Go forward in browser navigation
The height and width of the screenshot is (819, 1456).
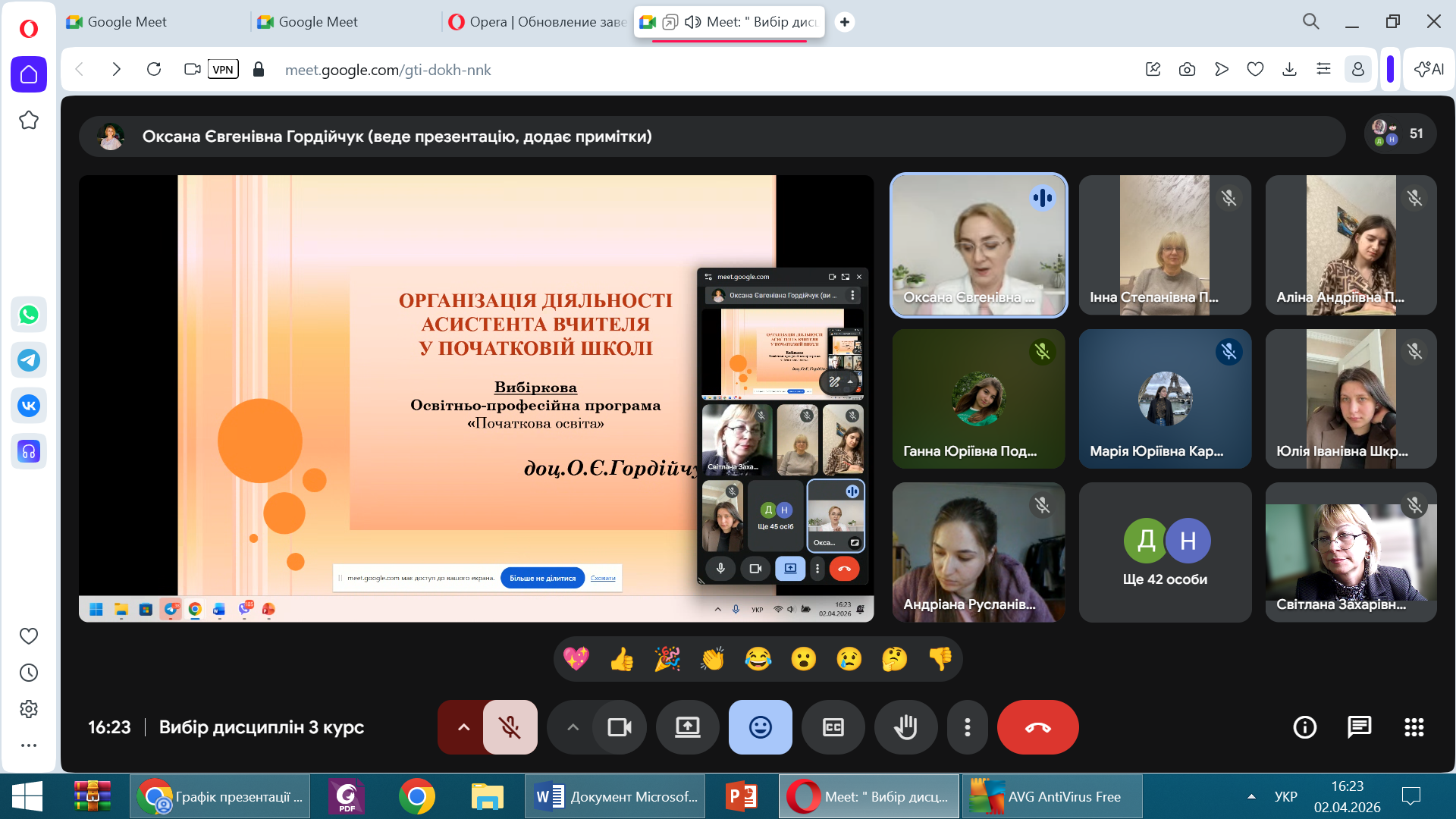click(116, 70)
